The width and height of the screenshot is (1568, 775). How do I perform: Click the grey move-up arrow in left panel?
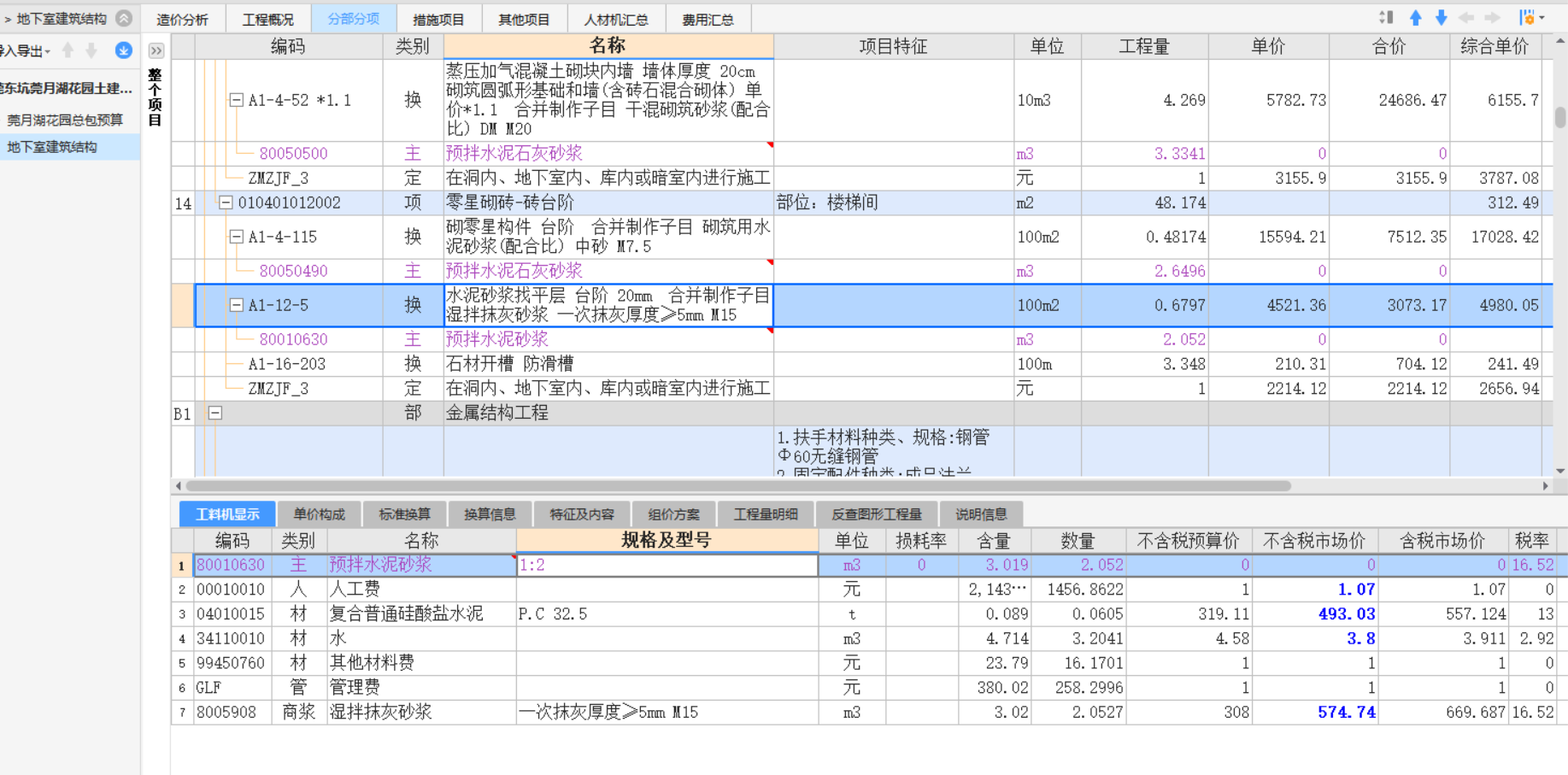pos(68,50)
